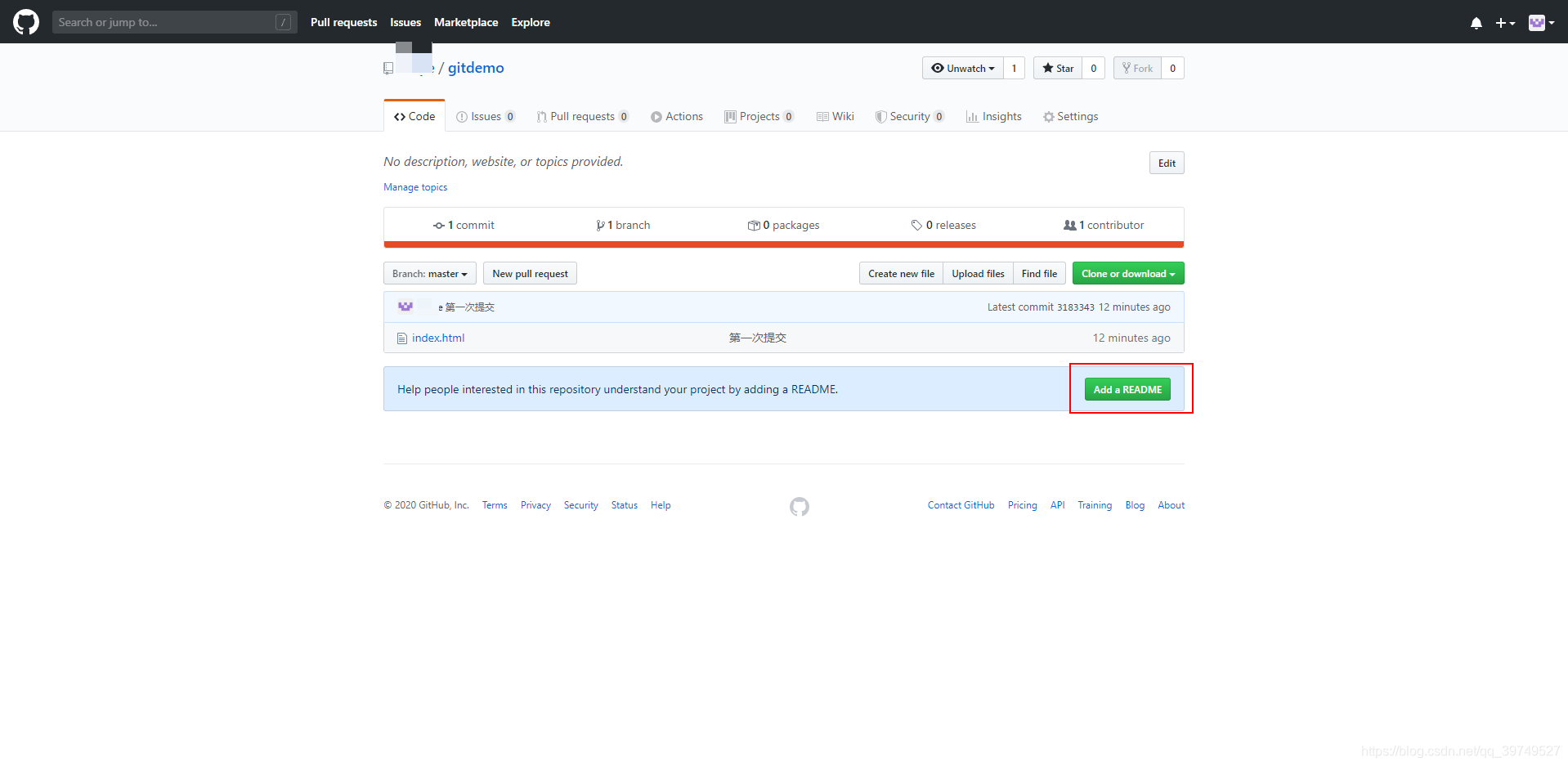Image resolution: width=1568 pixels, height=766 pixels.
Task: Open the Actions tab
Action: 677,116
